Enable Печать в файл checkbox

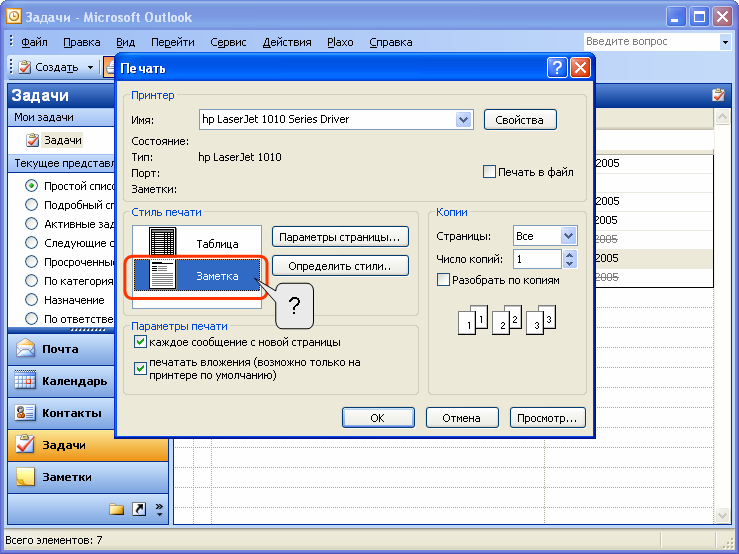coord(489,172)
